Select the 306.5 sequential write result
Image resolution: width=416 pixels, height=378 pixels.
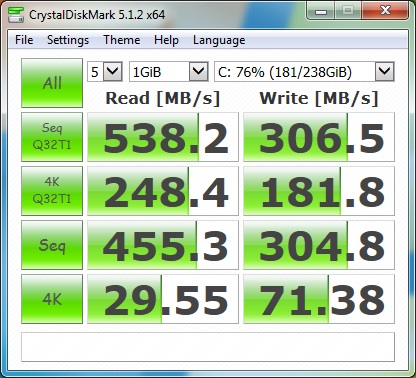[319, 137]
